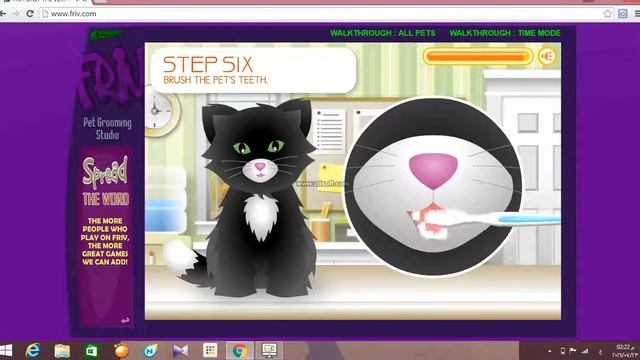Viewport: 640px width, 360px height.
Task: Click the Pet Grooming Studio title
Action: point(107,129)
